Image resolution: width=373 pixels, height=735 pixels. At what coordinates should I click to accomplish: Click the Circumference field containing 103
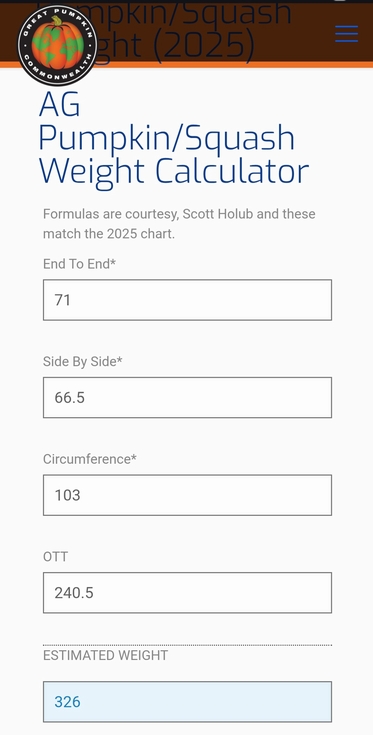coord(187,495)
